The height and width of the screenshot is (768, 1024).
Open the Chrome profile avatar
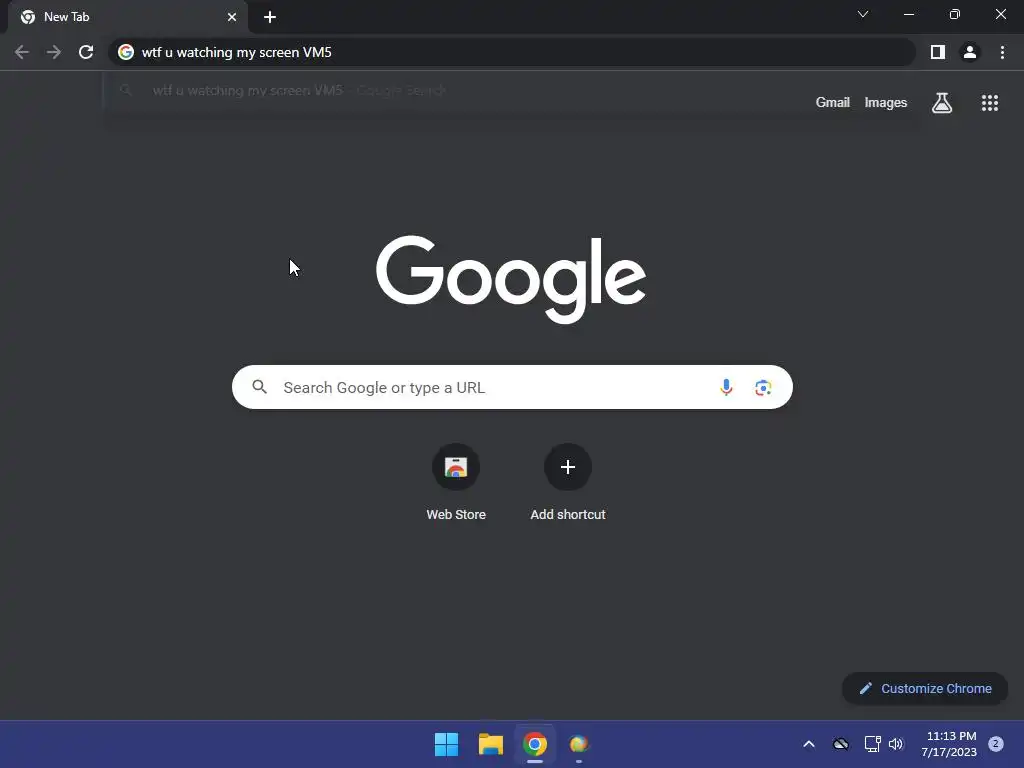click(x=970, y=52)
